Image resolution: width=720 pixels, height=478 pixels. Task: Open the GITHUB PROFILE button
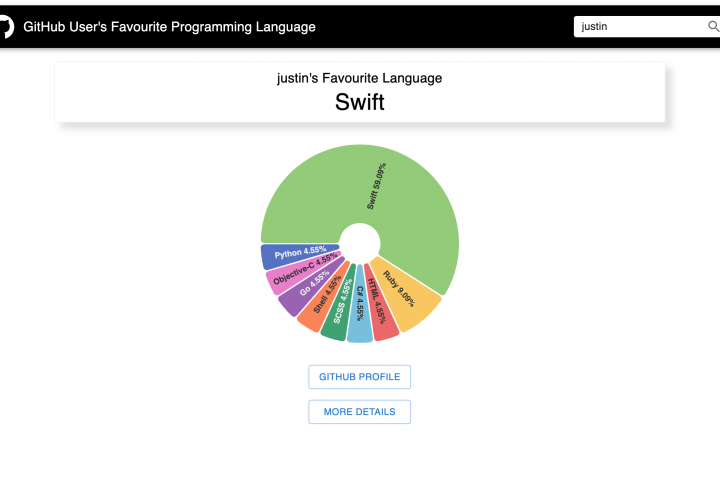pos(359,377)
